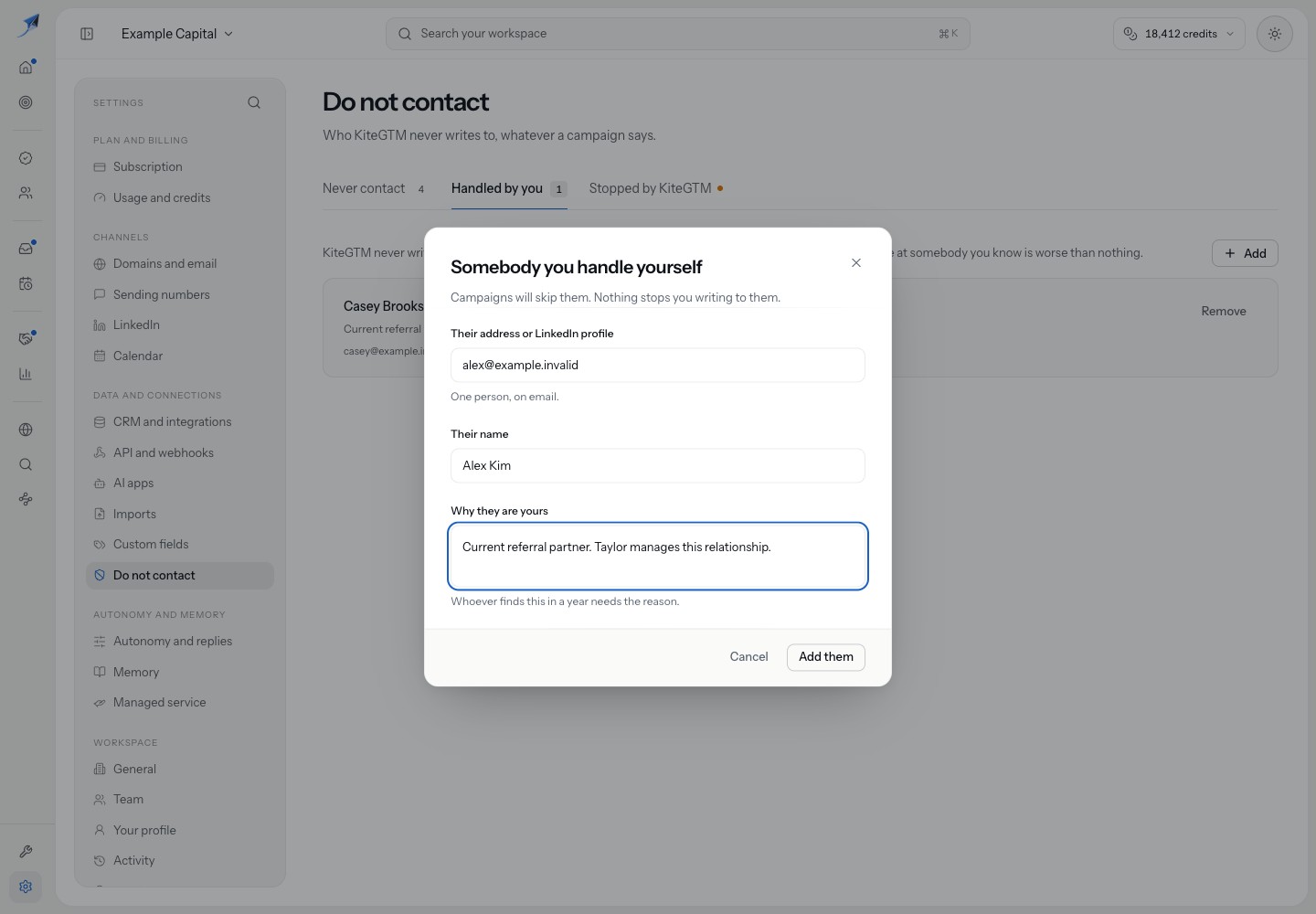Screen dimensions: 1316x914
Task: Click the KiteGTM logo icon
Action: (x=28, y=26)
